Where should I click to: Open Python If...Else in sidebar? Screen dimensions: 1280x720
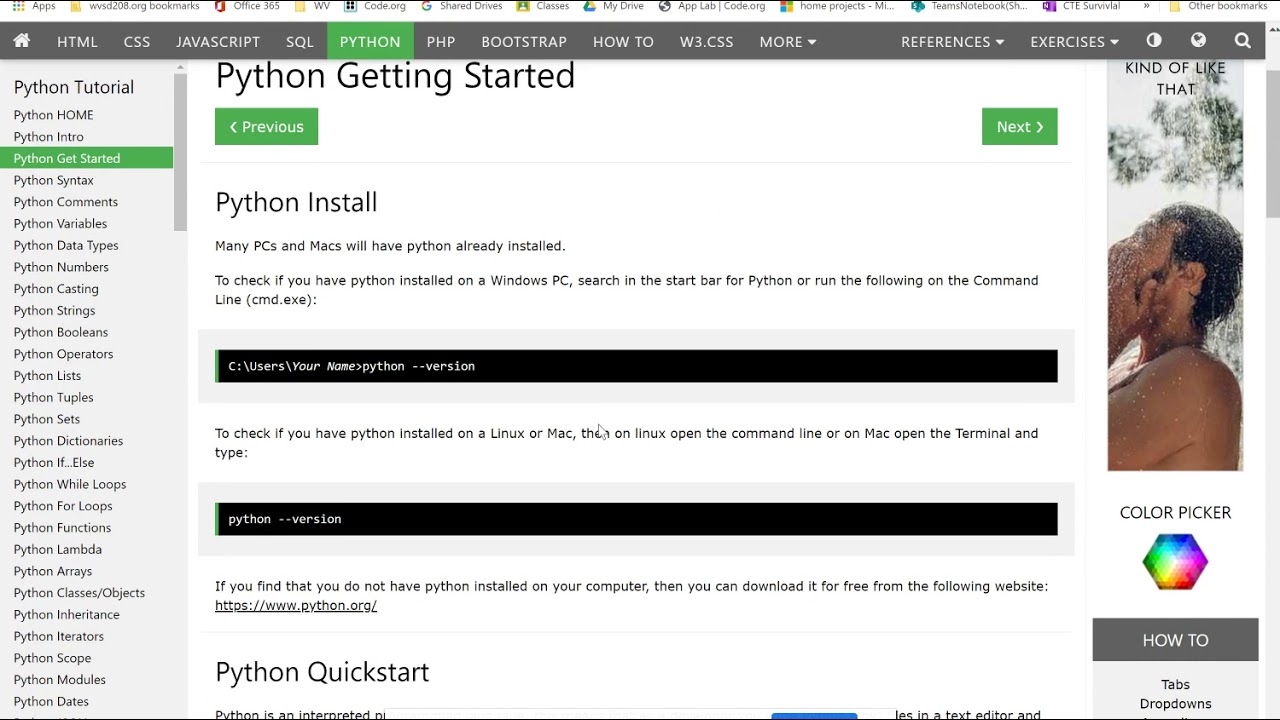[x=54, y=463]
